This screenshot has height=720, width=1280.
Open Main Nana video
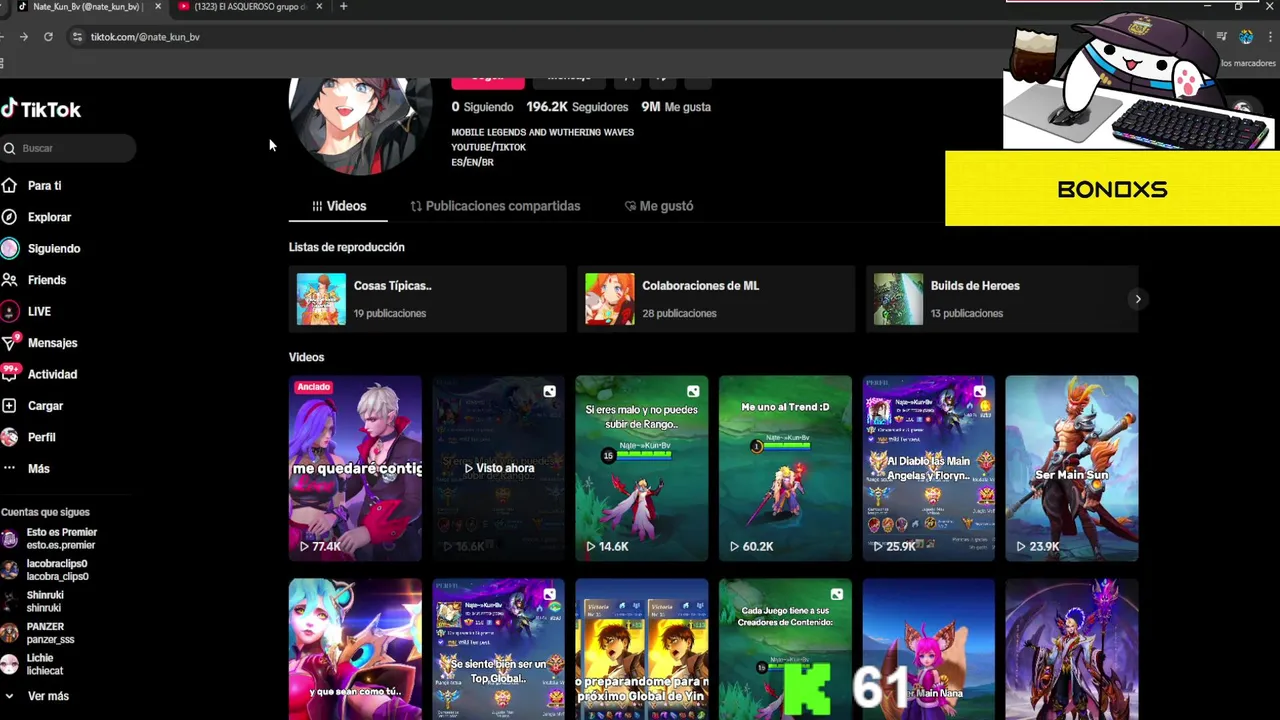[928, 649]
